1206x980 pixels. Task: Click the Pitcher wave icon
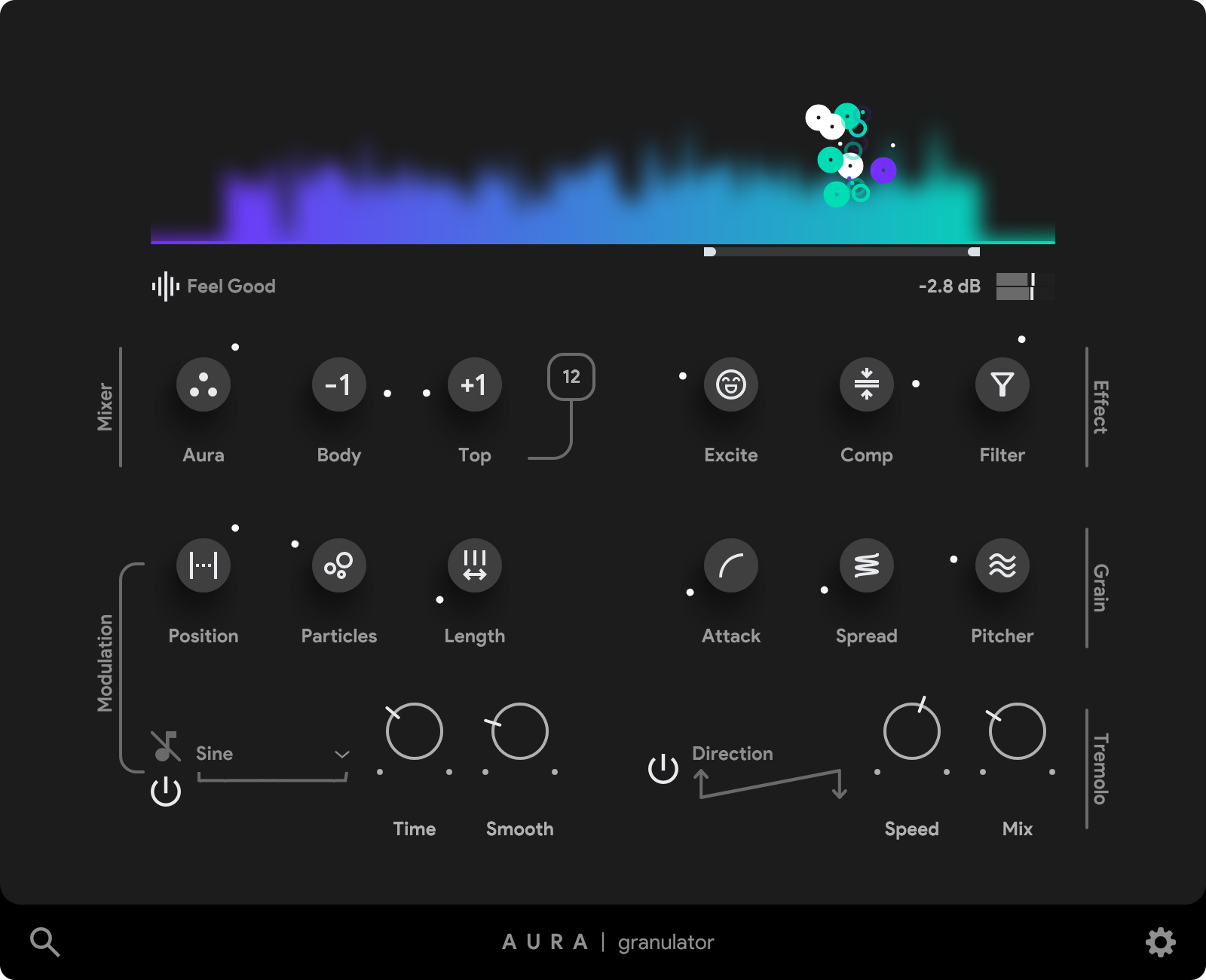pyautogui.click(x=1002, y=565)
